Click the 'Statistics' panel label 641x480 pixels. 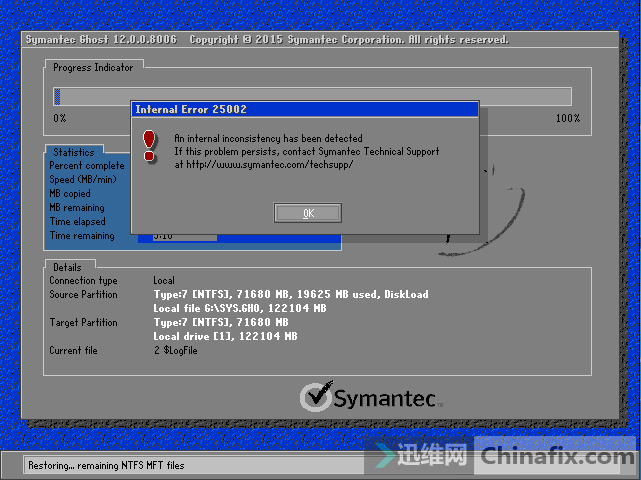pos(74,152)
